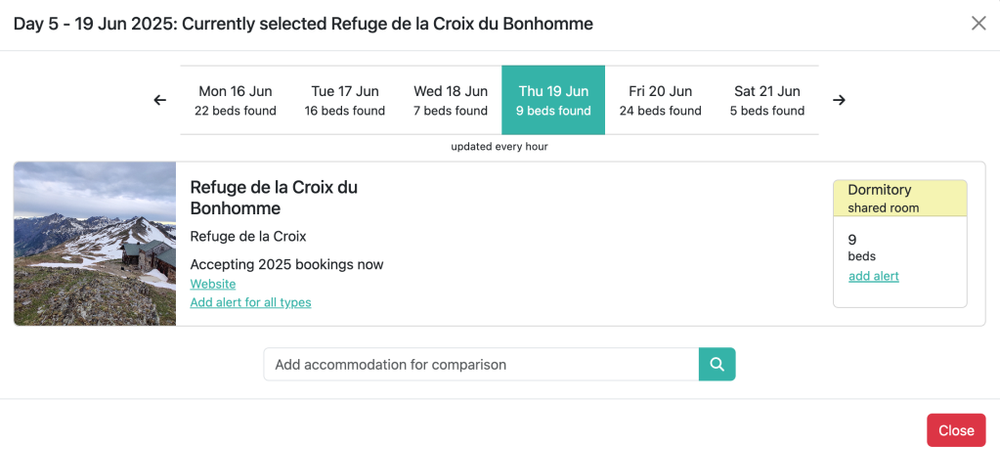Click the previous dates left arrow

pyautogui.click(x=160, y=100)
